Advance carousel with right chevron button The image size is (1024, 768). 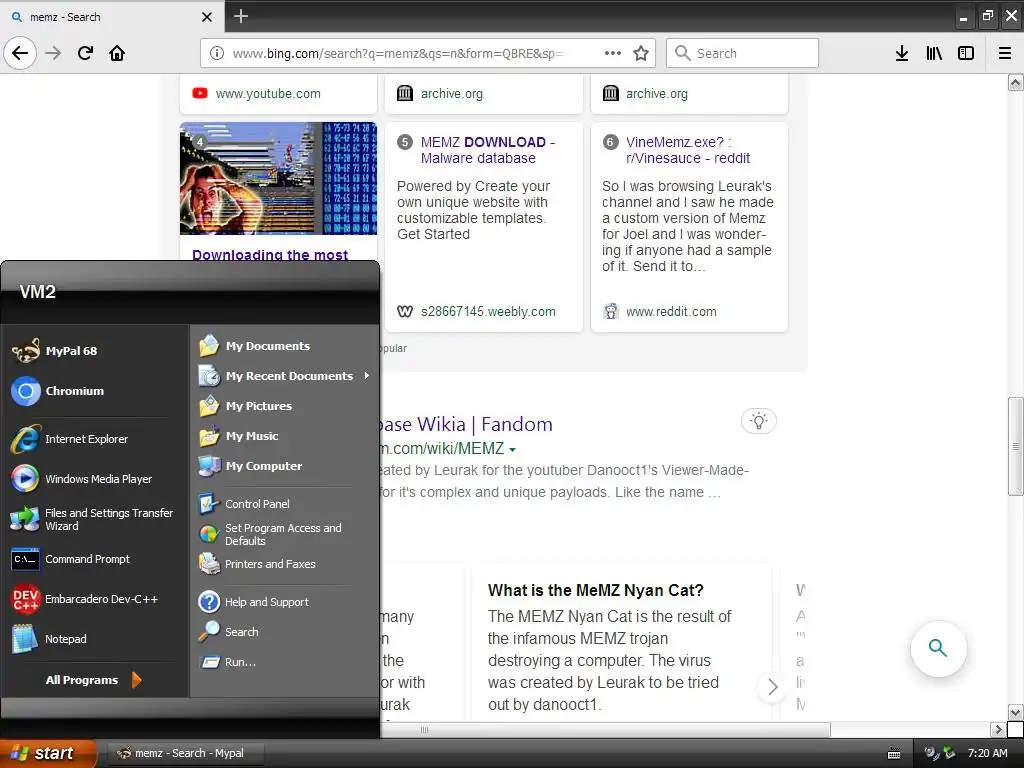(773, 687)
